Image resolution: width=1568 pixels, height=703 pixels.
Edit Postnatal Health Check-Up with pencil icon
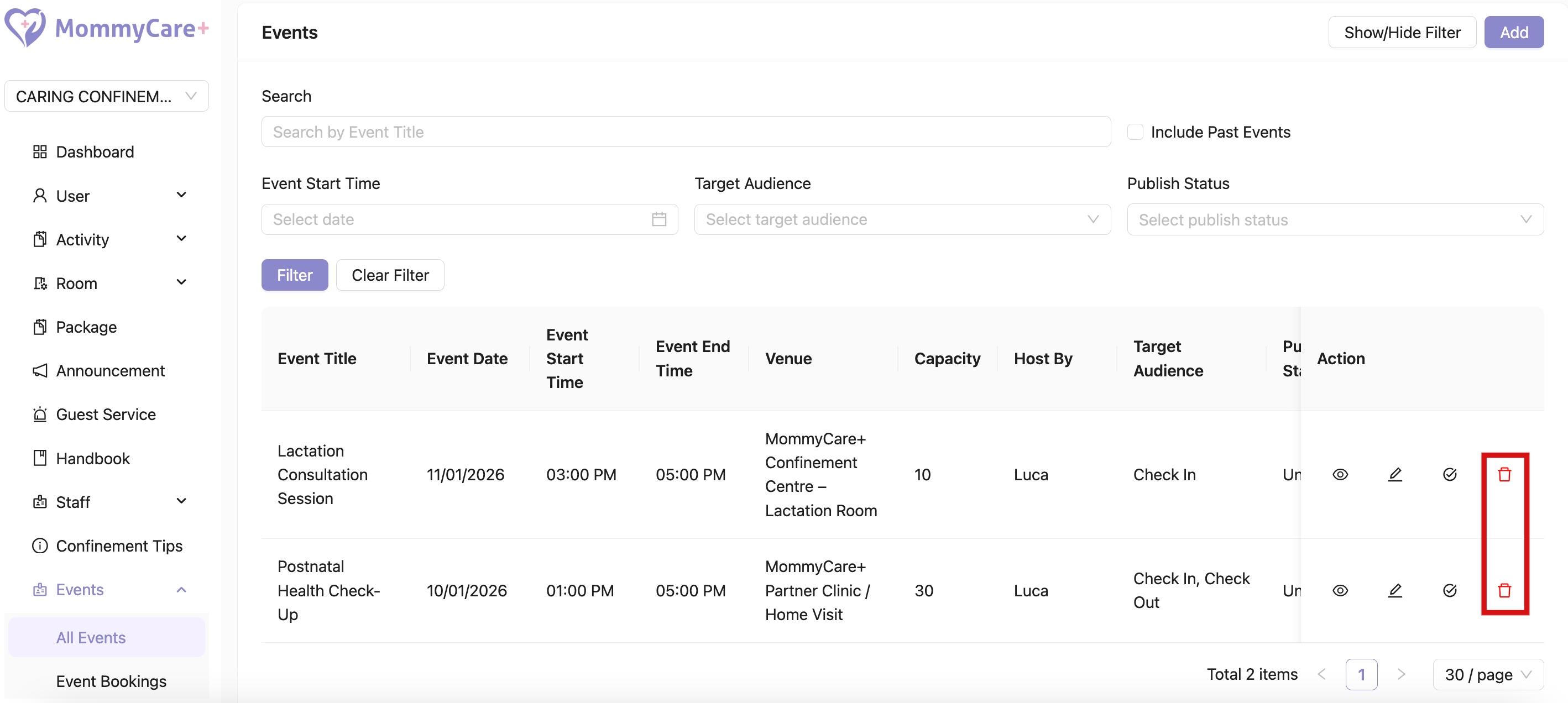[1394, 590]
